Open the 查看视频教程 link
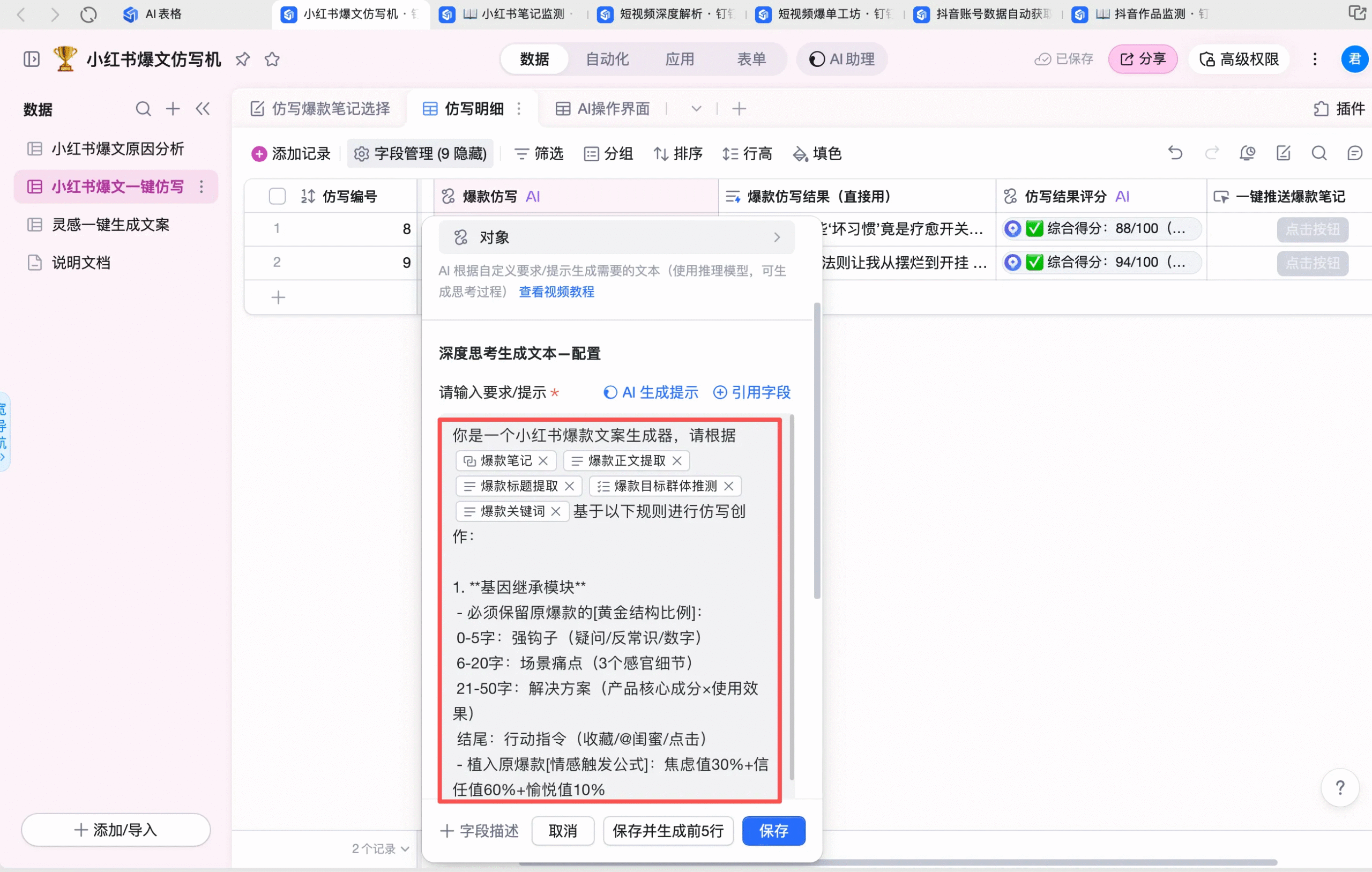The image size is (1372, 872). 556,292
